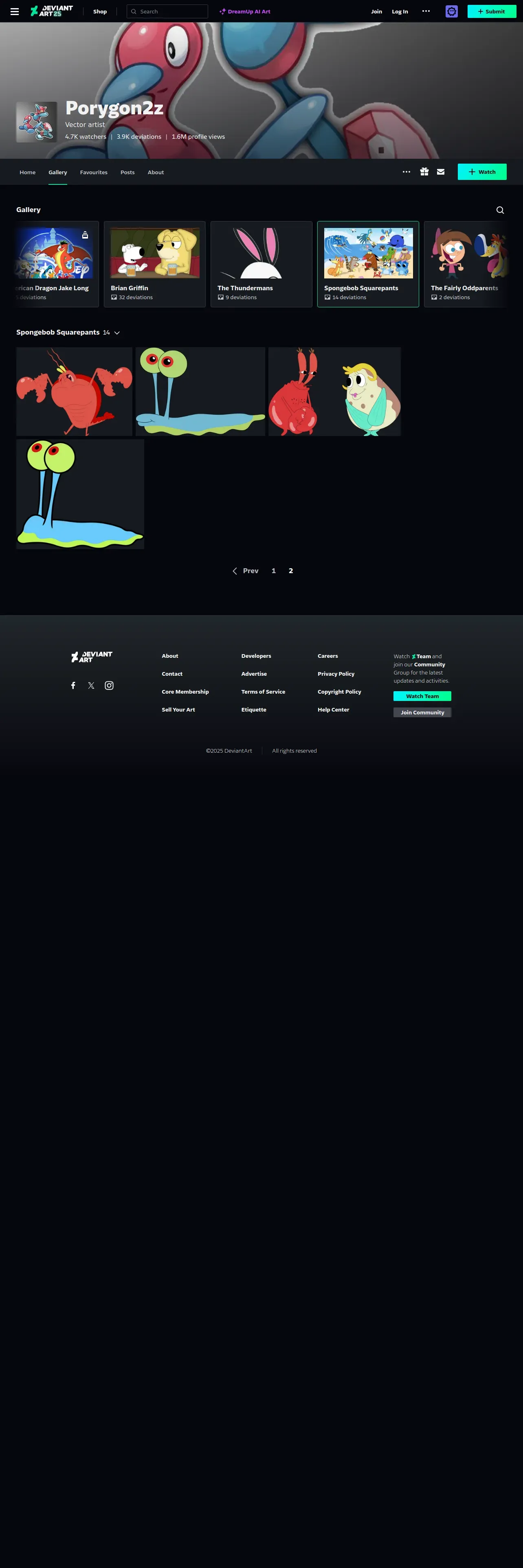Open Copyright Policy link
Image resolution: width=523 pixels, height=1568 pixels.
pyautogui.click(x=339, y=692)
